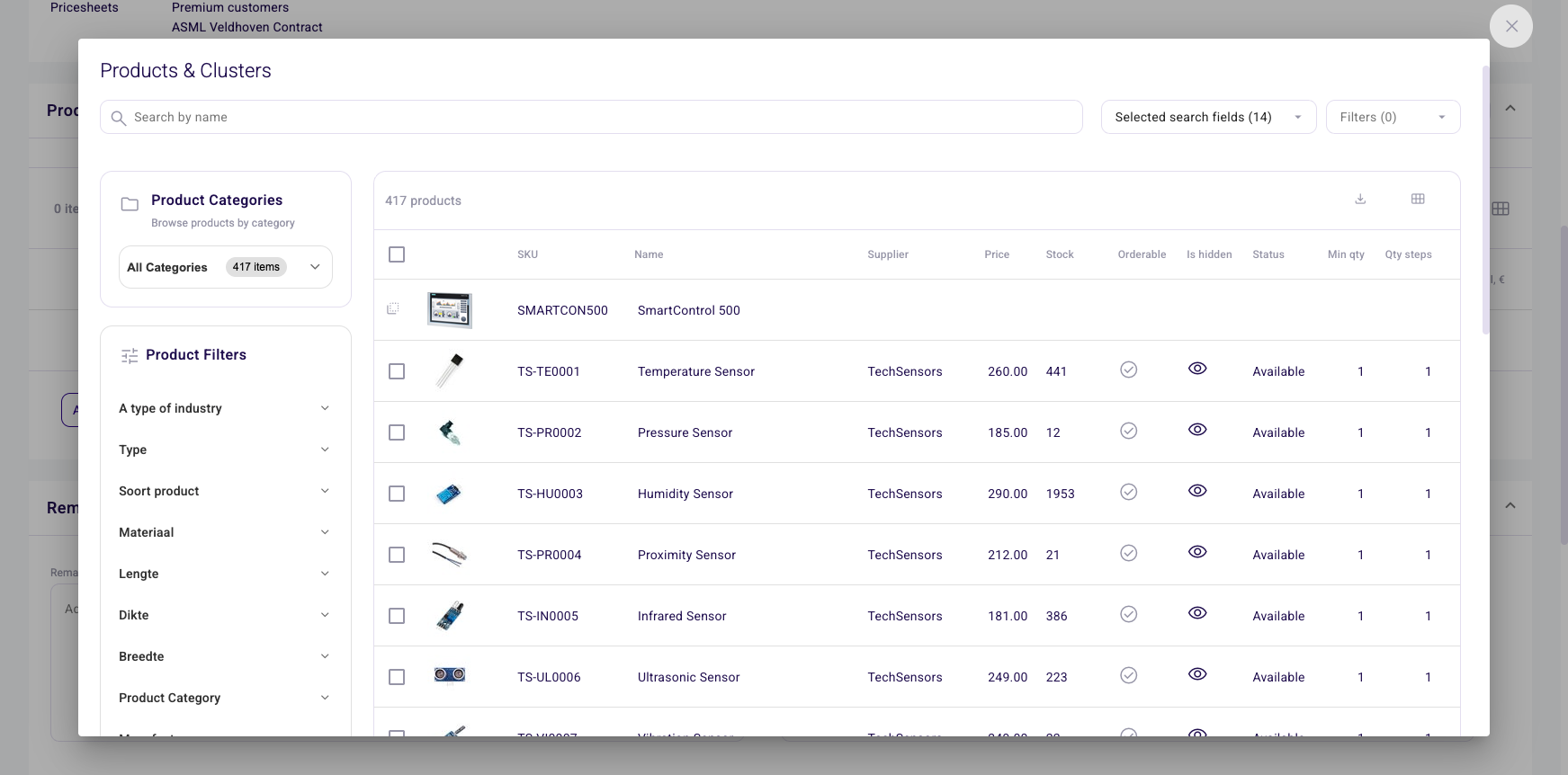Sort by the Supplier column header
The image size is (1568, 775).
[x=888, y=254]
